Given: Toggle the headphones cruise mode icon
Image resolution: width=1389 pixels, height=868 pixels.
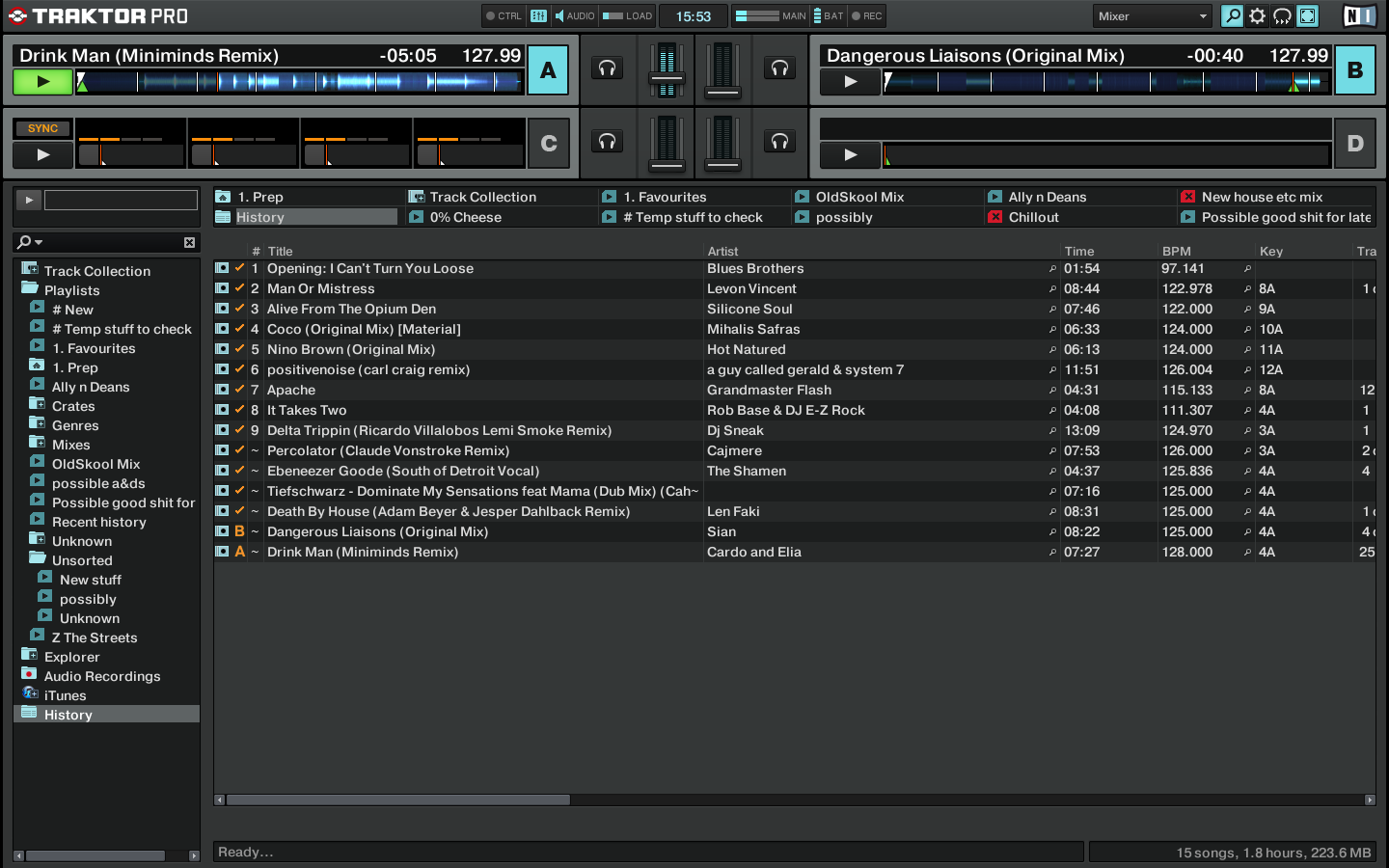Looking at the screenshot, I should point(1282,15).
